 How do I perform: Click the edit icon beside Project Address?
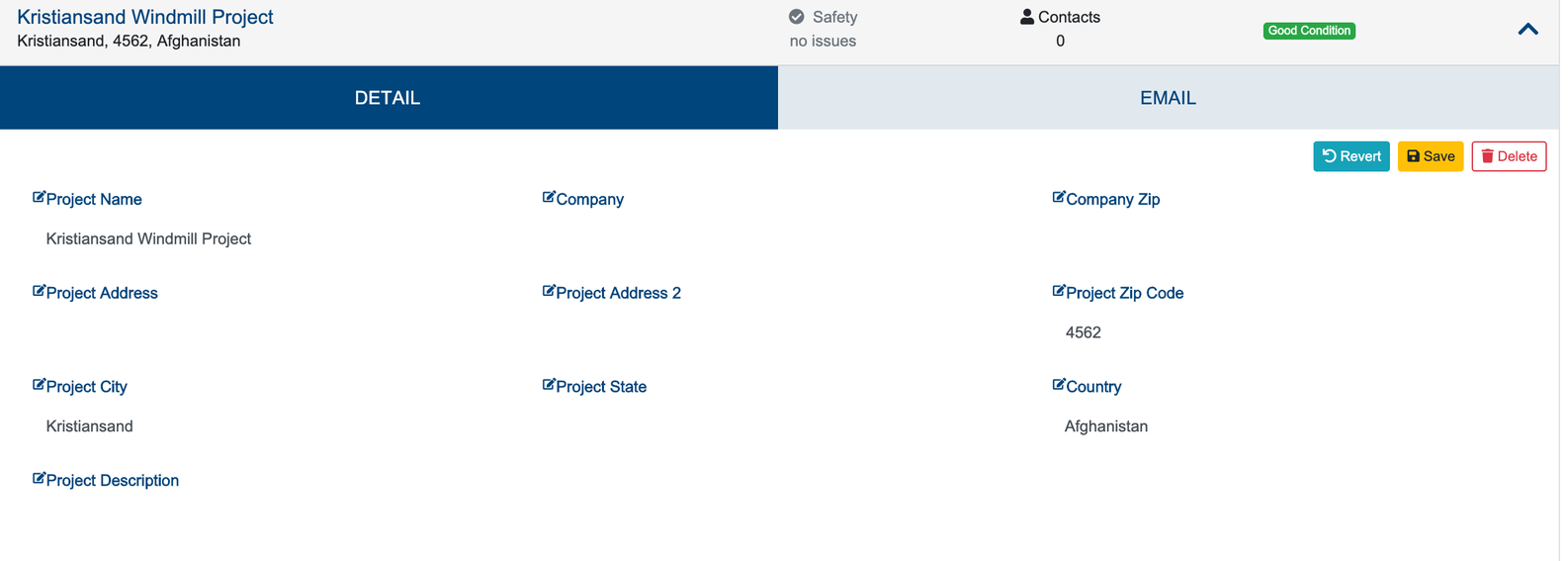click(39, 291)
